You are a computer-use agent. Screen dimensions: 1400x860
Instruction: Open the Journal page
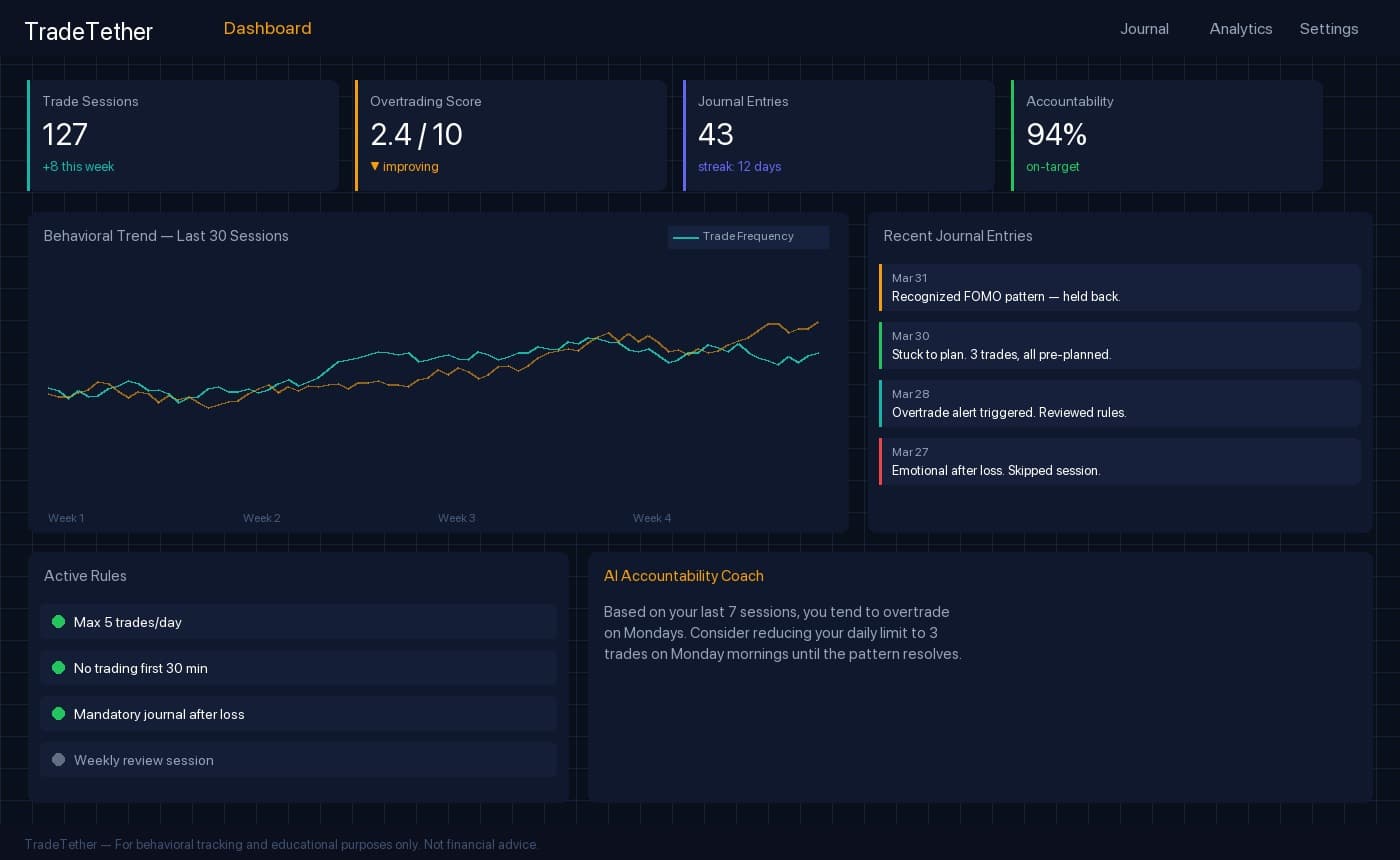coord(1144,29)
